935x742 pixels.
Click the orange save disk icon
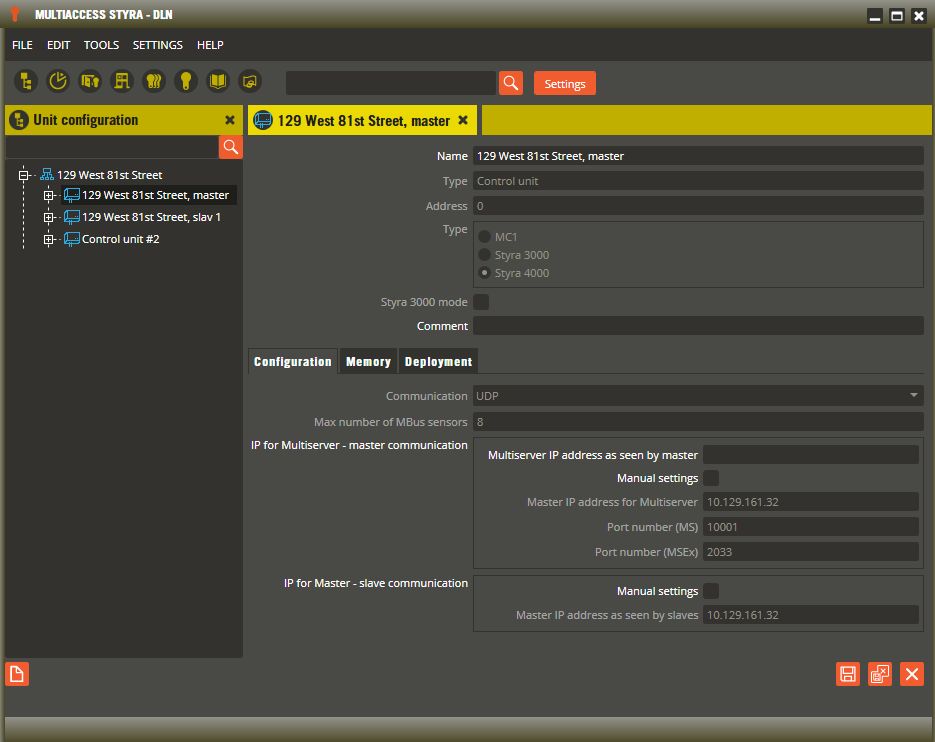pos(847,674)
